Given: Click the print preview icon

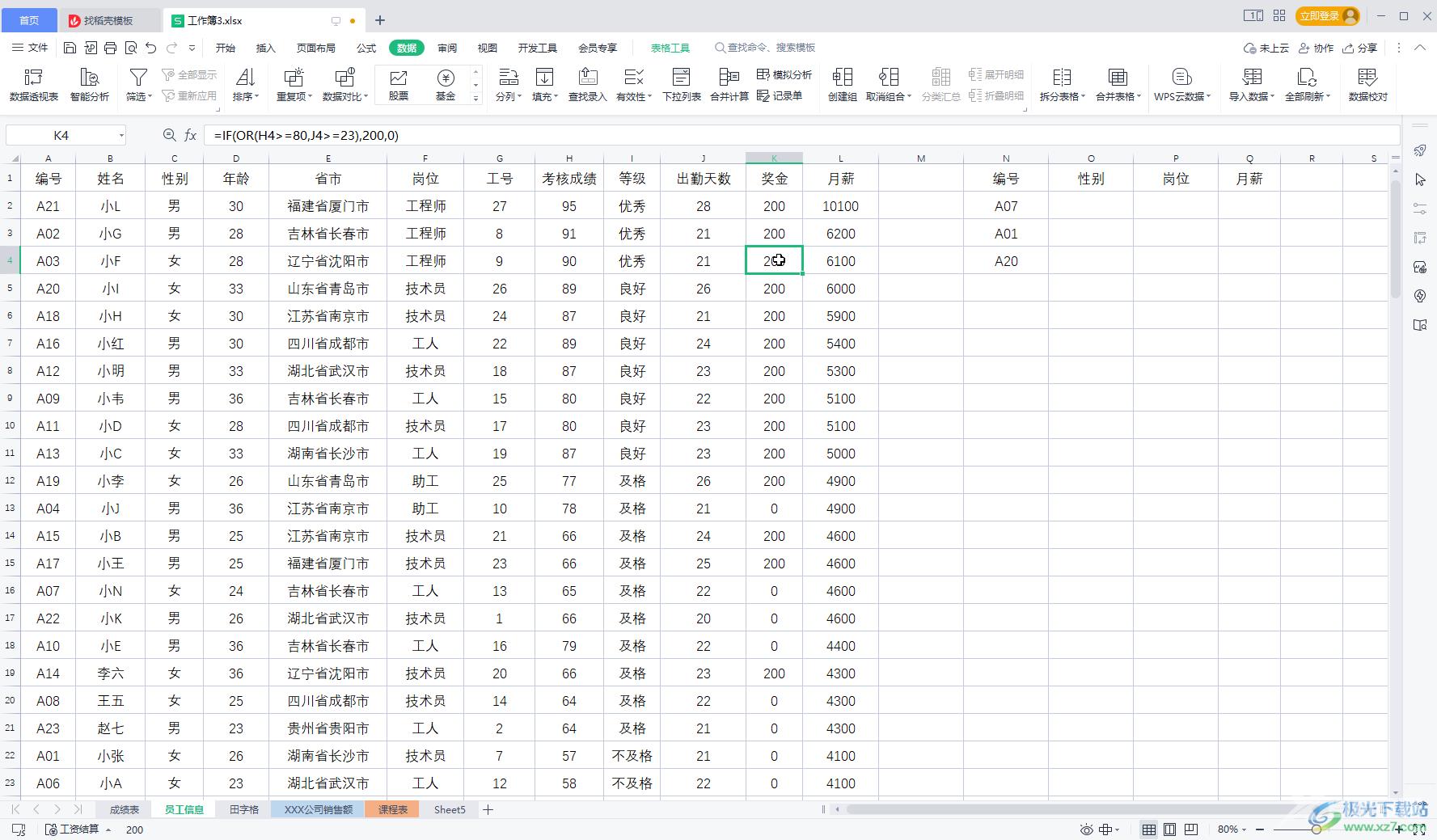Looking at the screenshot, I should (130, 49).
